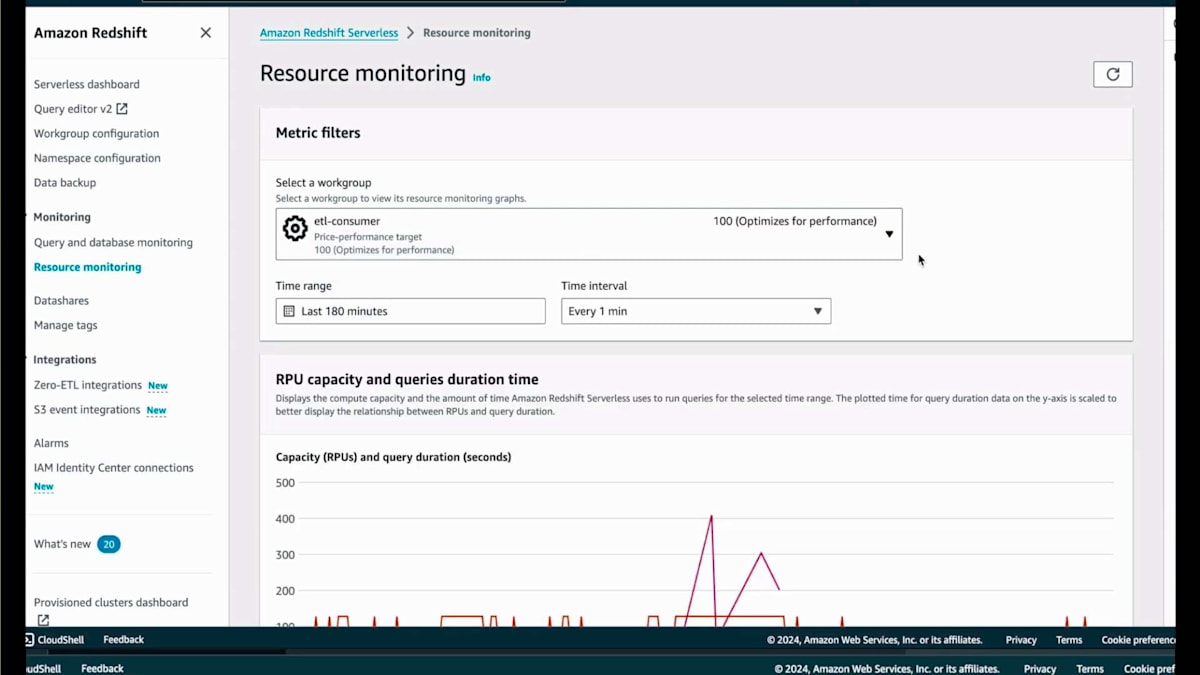Click RPU capacity and queries duration time heading
The height and width of the screenshot is (675, 1200).
point(407,380)
